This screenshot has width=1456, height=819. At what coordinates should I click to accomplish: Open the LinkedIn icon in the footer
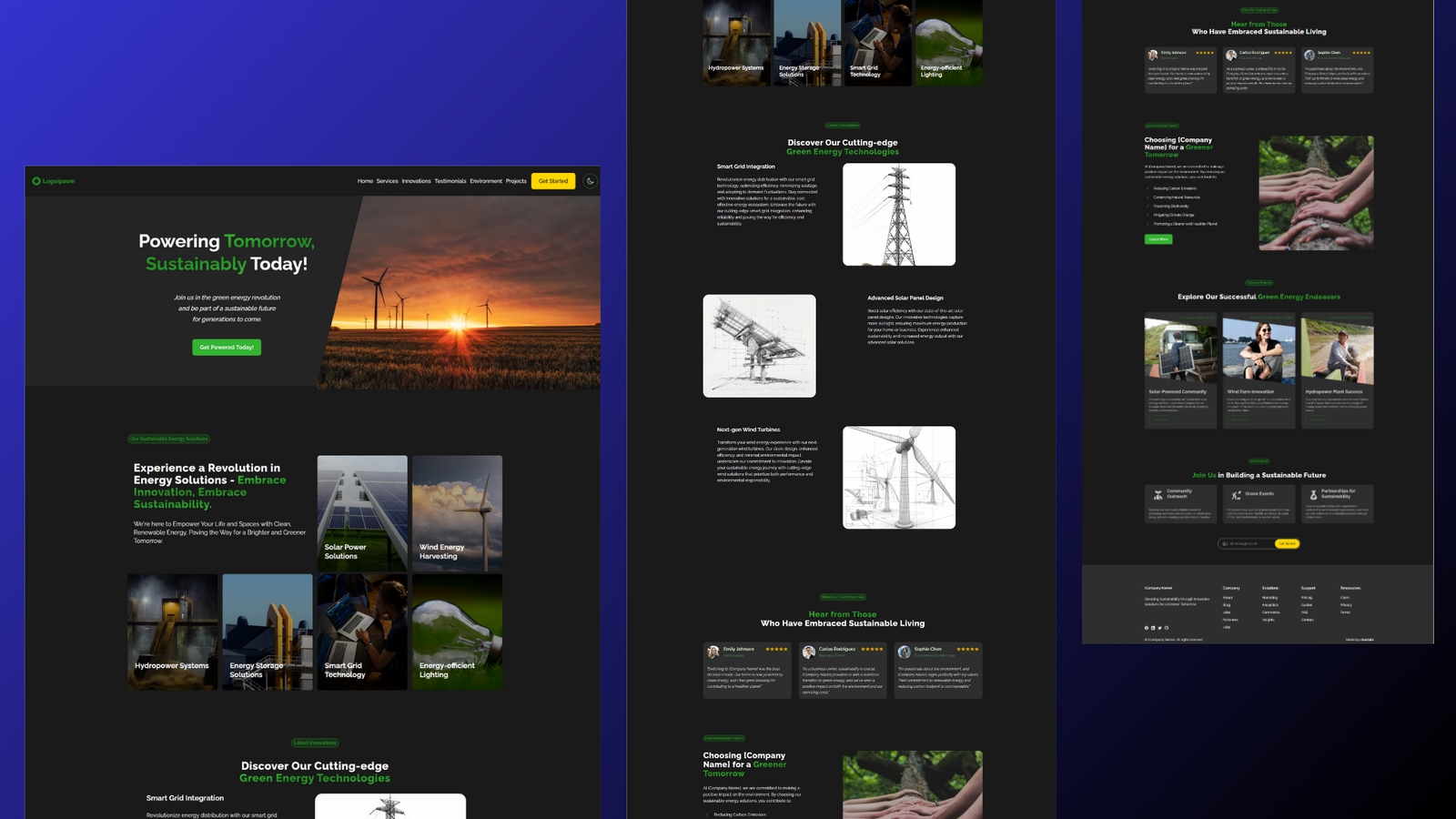pos(1153,628)
